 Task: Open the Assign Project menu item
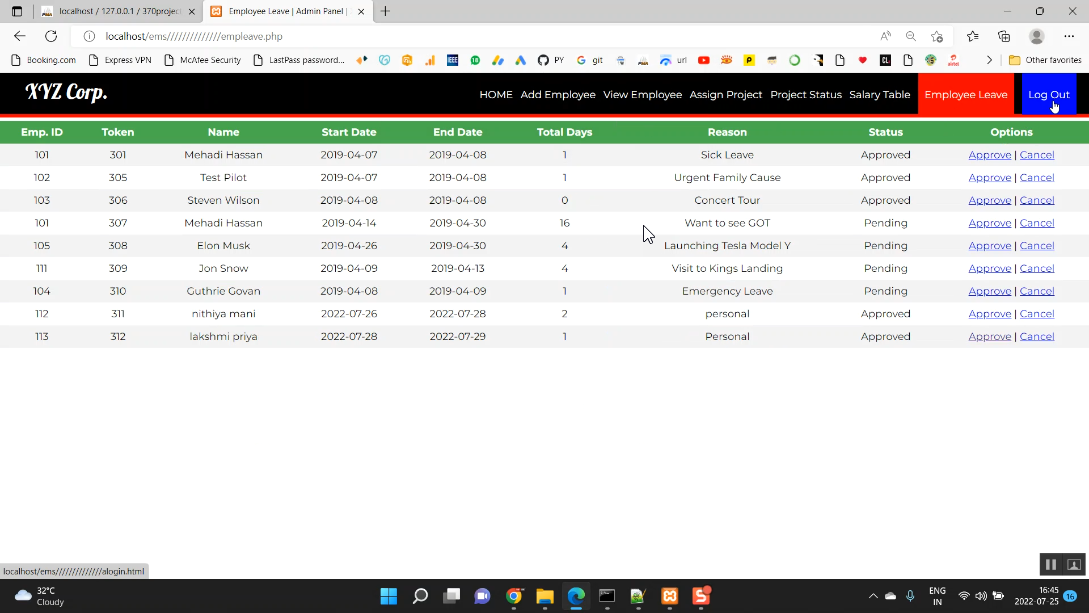[726, 95]
